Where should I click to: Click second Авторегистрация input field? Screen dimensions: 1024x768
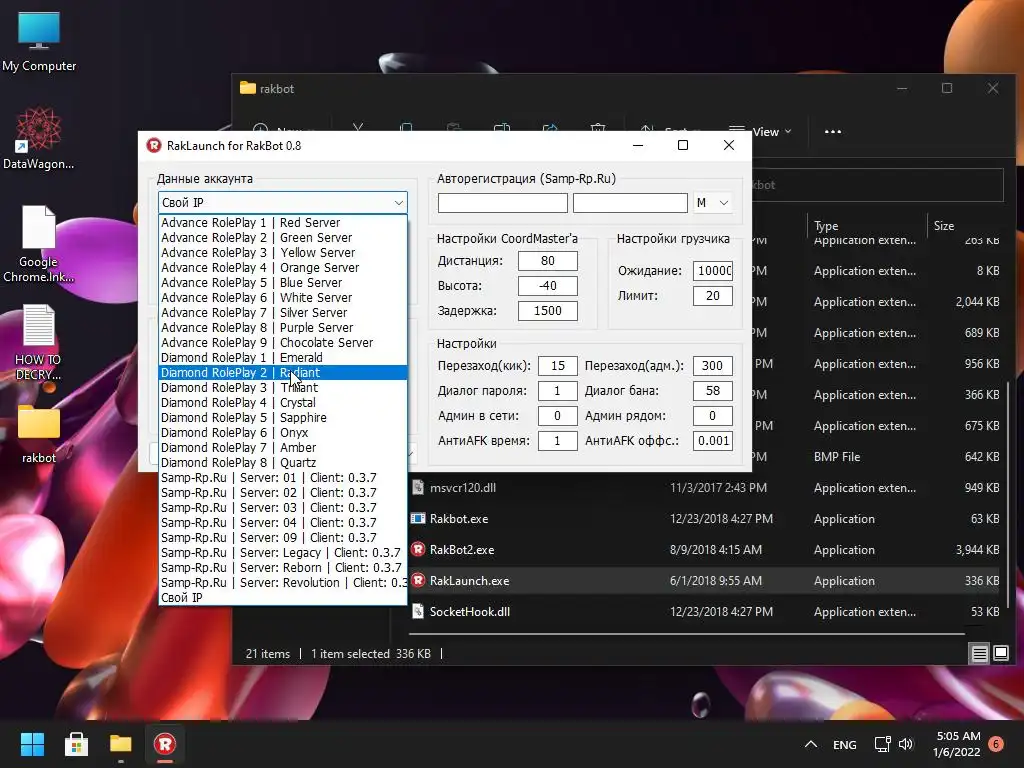tap(630, 203)
